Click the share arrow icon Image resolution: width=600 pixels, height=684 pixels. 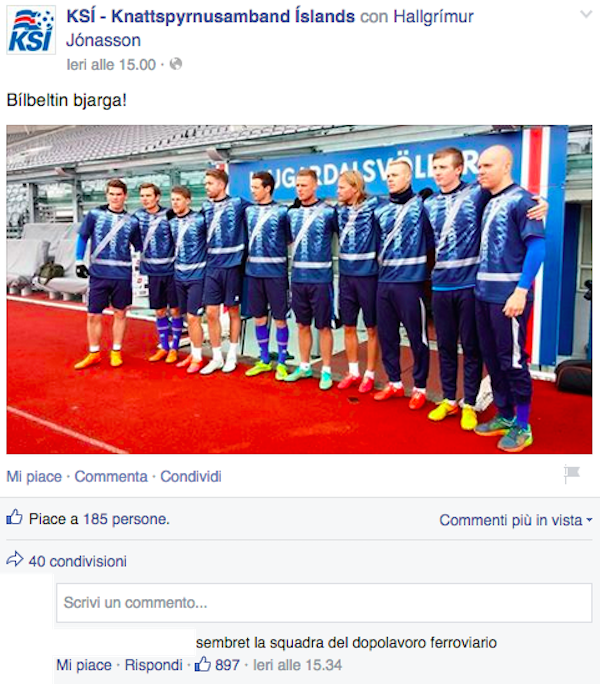15,559
